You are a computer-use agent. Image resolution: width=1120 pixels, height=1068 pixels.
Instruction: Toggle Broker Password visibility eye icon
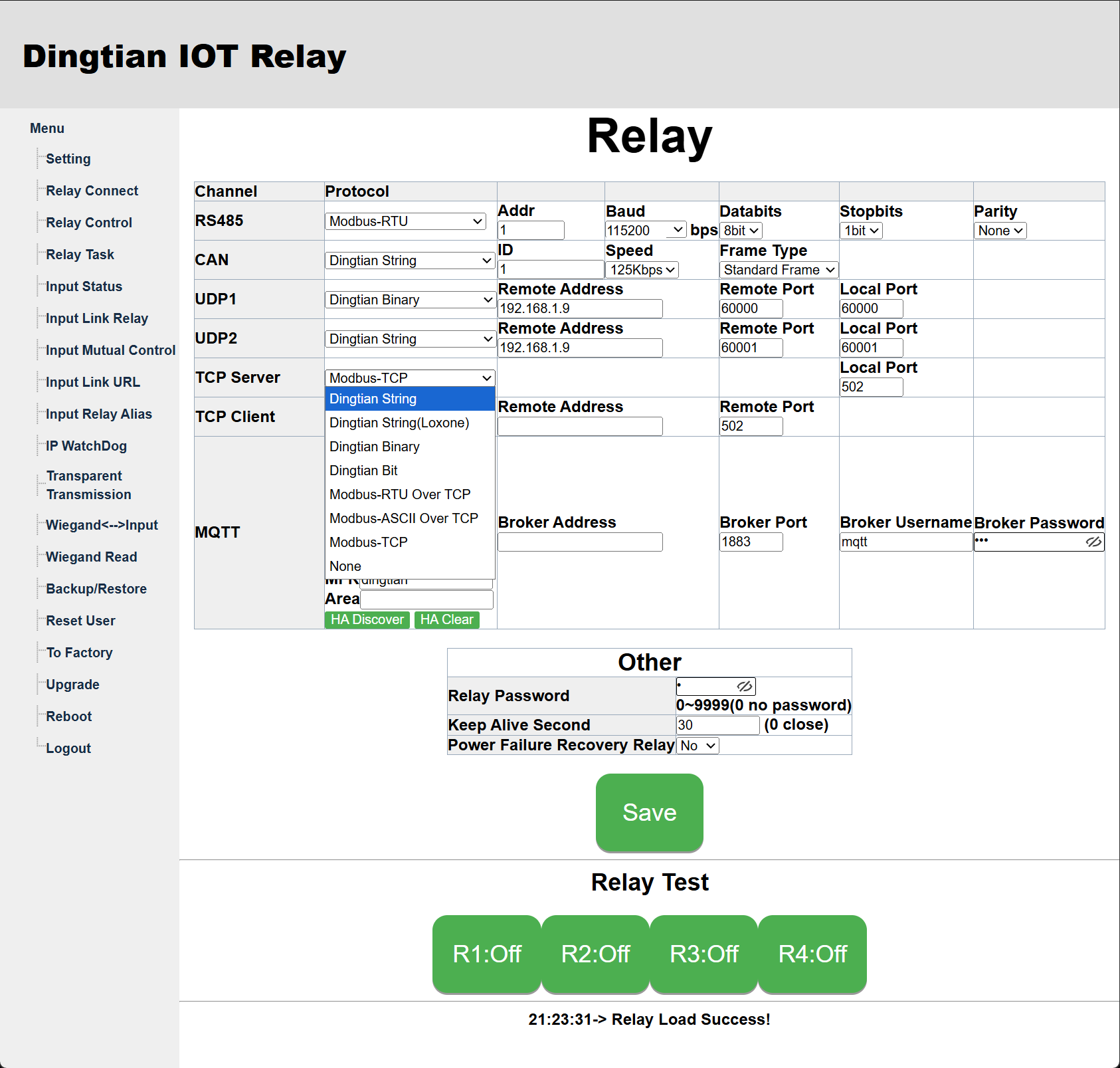click(1093, 542)
